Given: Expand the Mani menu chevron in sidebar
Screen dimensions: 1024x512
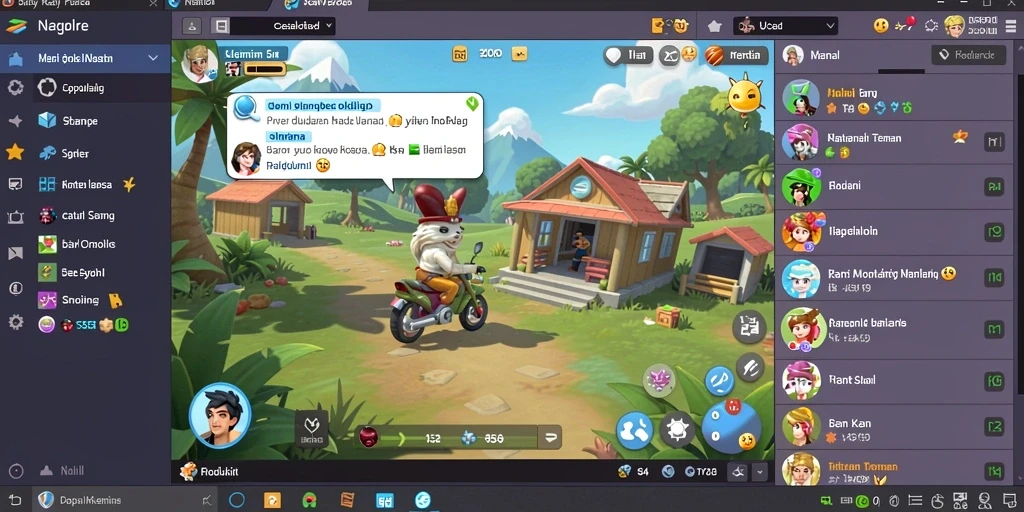Looking at the screenshot, I should click(x=153, y=58).
